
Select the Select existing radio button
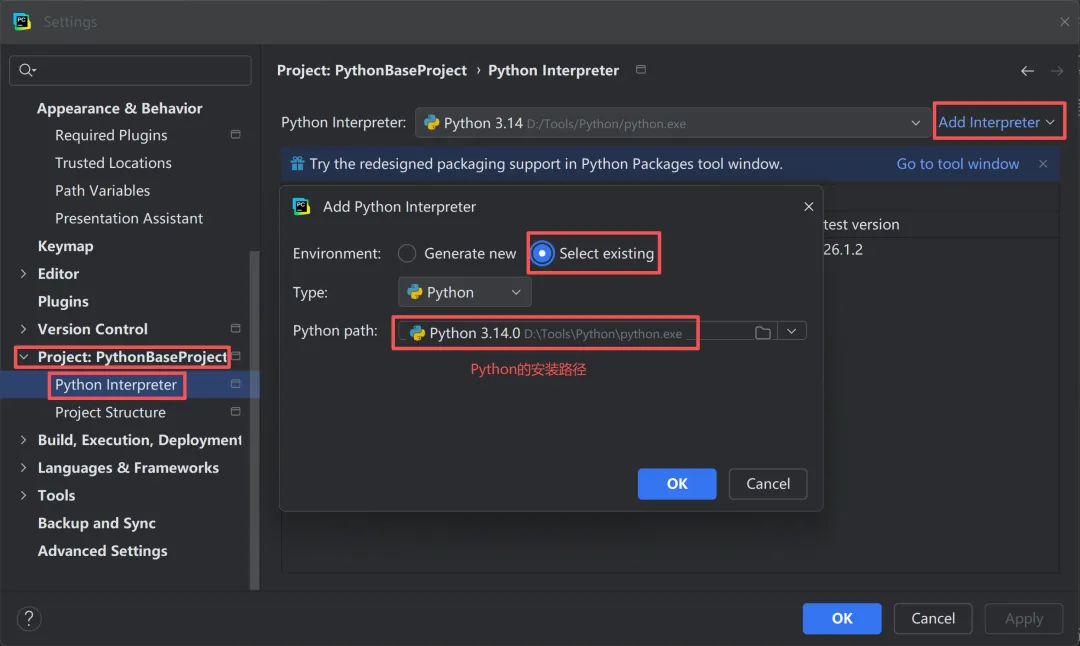coord(542,253)
